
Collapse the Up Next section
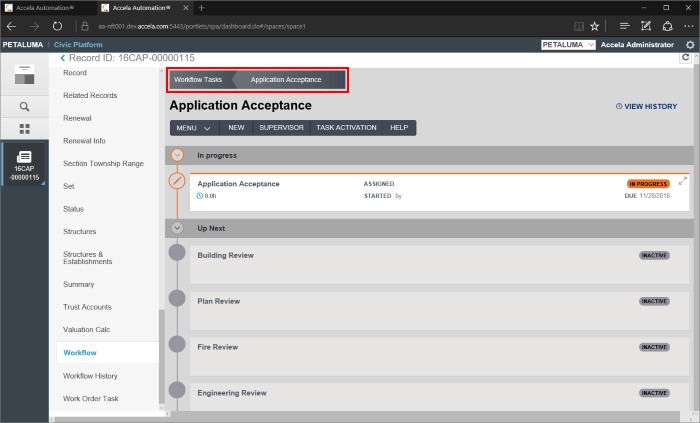[177, 228]
